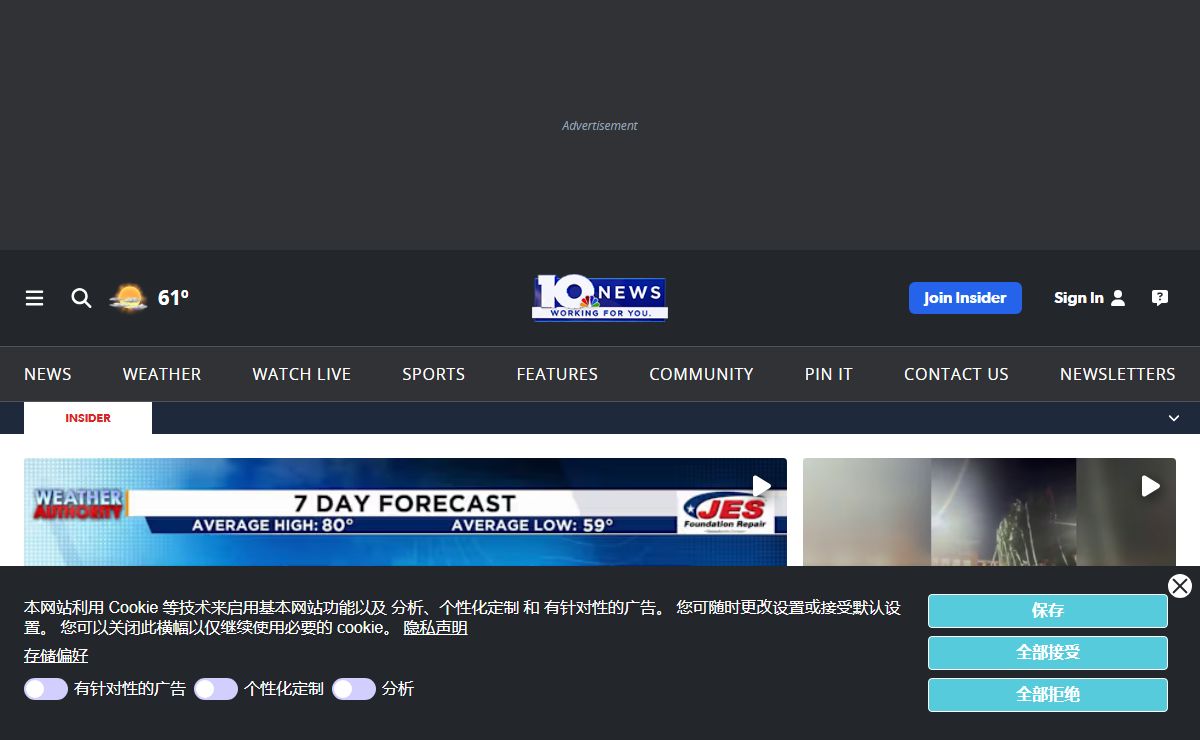Image resolution: width=1200 pixels, height=740 pixels.
Task: Open the WEATHER menu
Action: (x=162, y=374)
